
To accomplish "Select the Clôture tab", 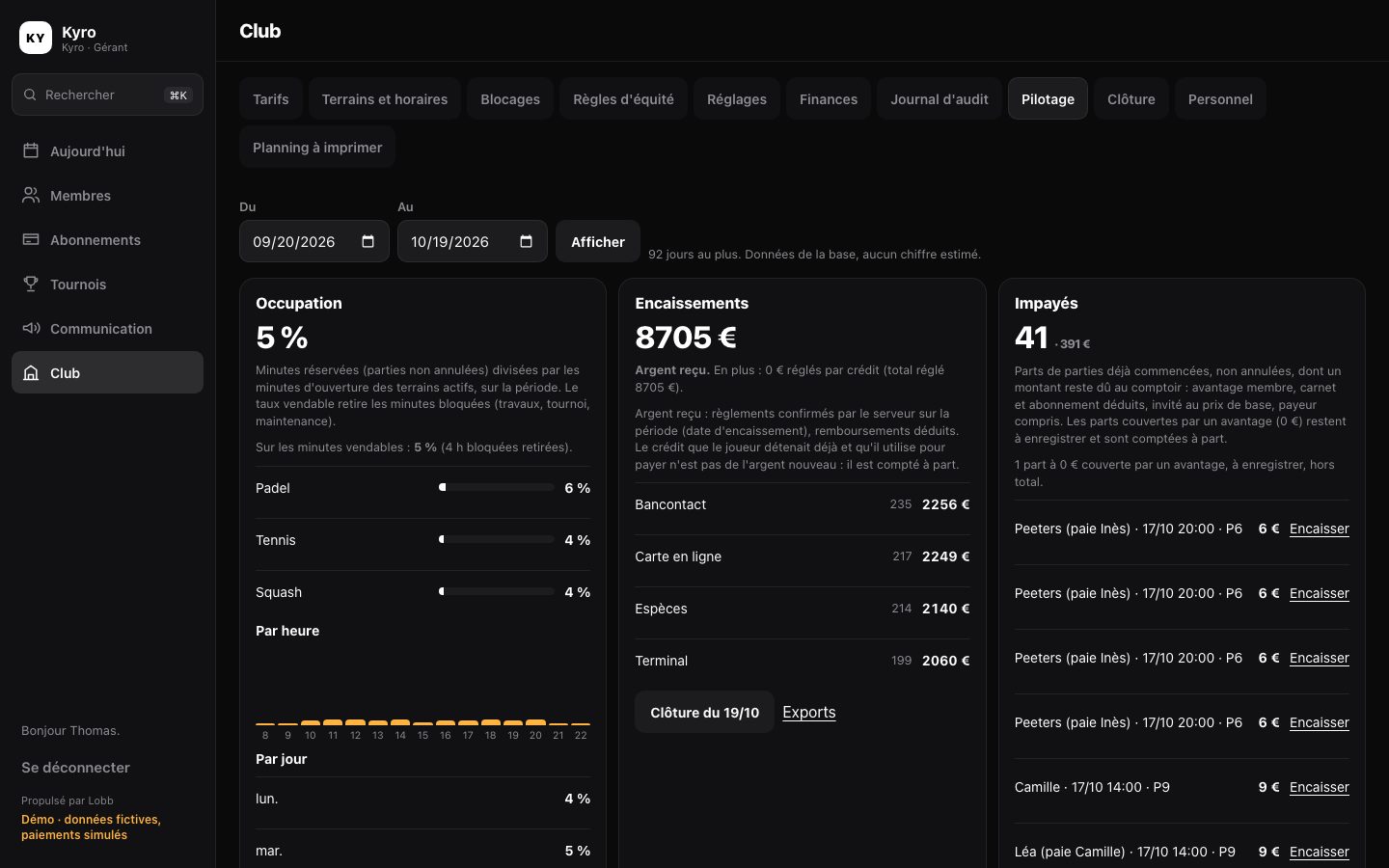I will click(1131, 98).
